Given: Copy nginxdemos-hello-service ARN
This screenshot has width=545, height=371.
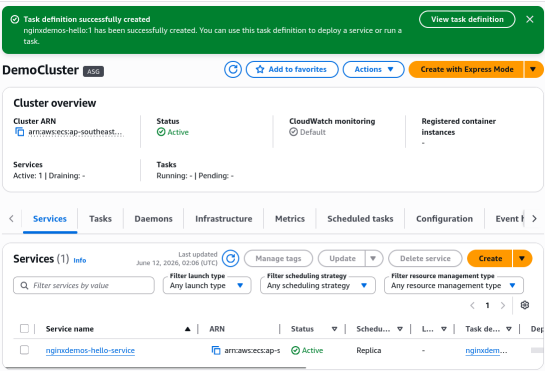Looking at the screenshot, I should coord(216,350).
